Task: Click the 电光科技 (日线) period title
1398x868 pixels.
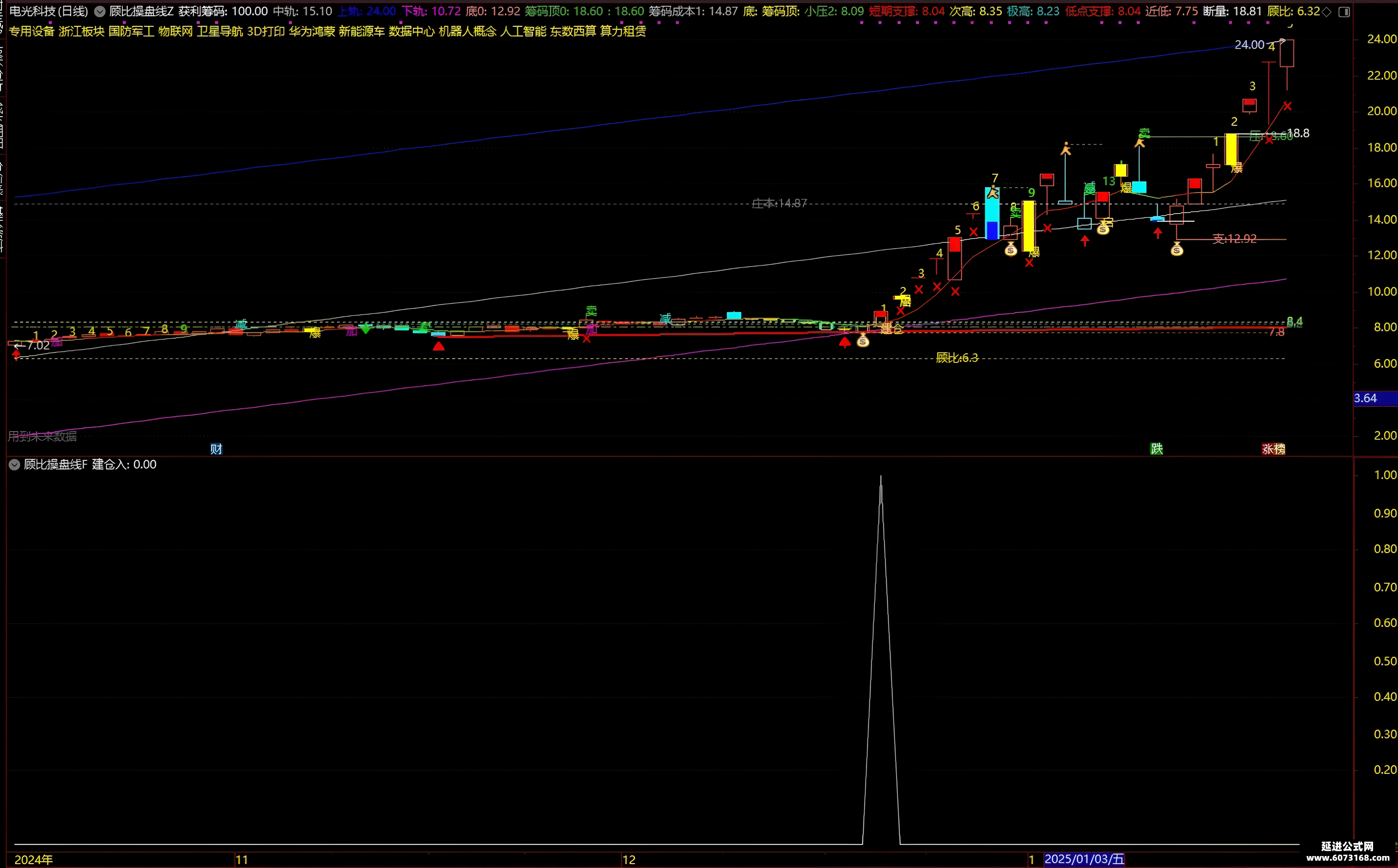Action: (49, 12)
